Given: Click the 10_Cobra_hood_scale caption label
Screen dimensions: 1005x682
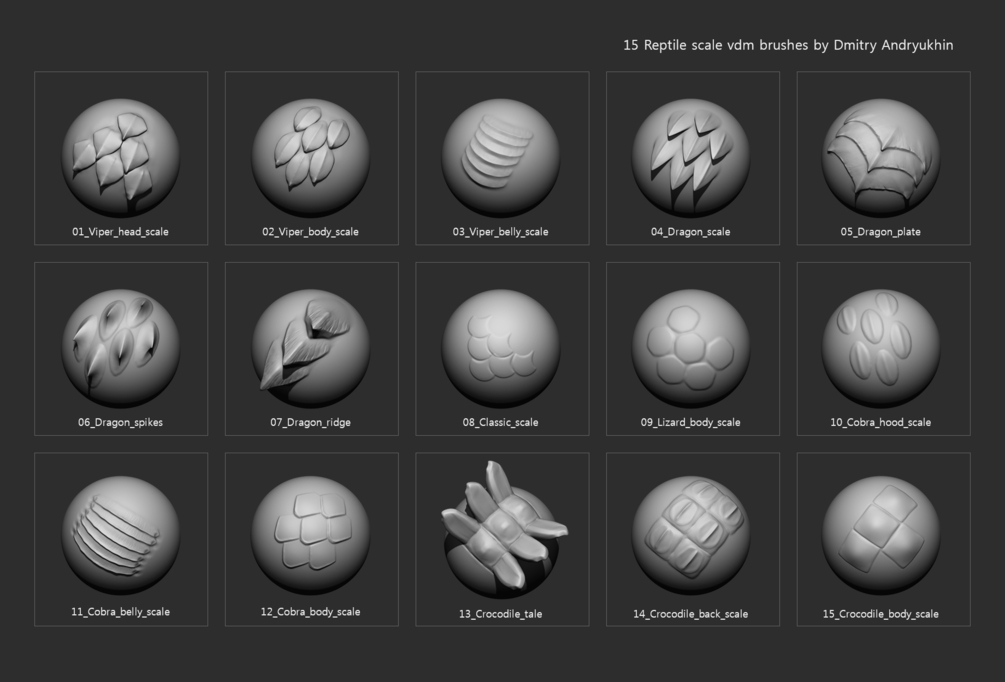Looking at the screenshot, I should (881, 422).
